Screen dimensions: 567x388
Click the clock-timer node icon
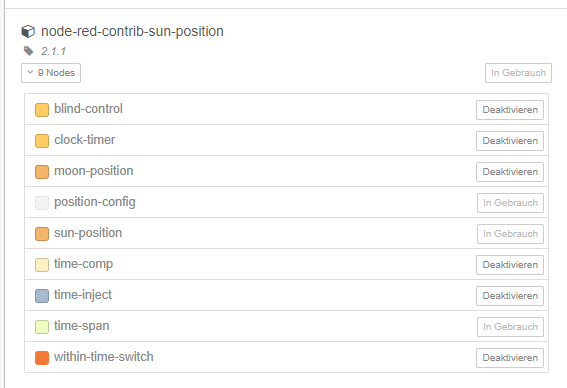coord(42,141)
